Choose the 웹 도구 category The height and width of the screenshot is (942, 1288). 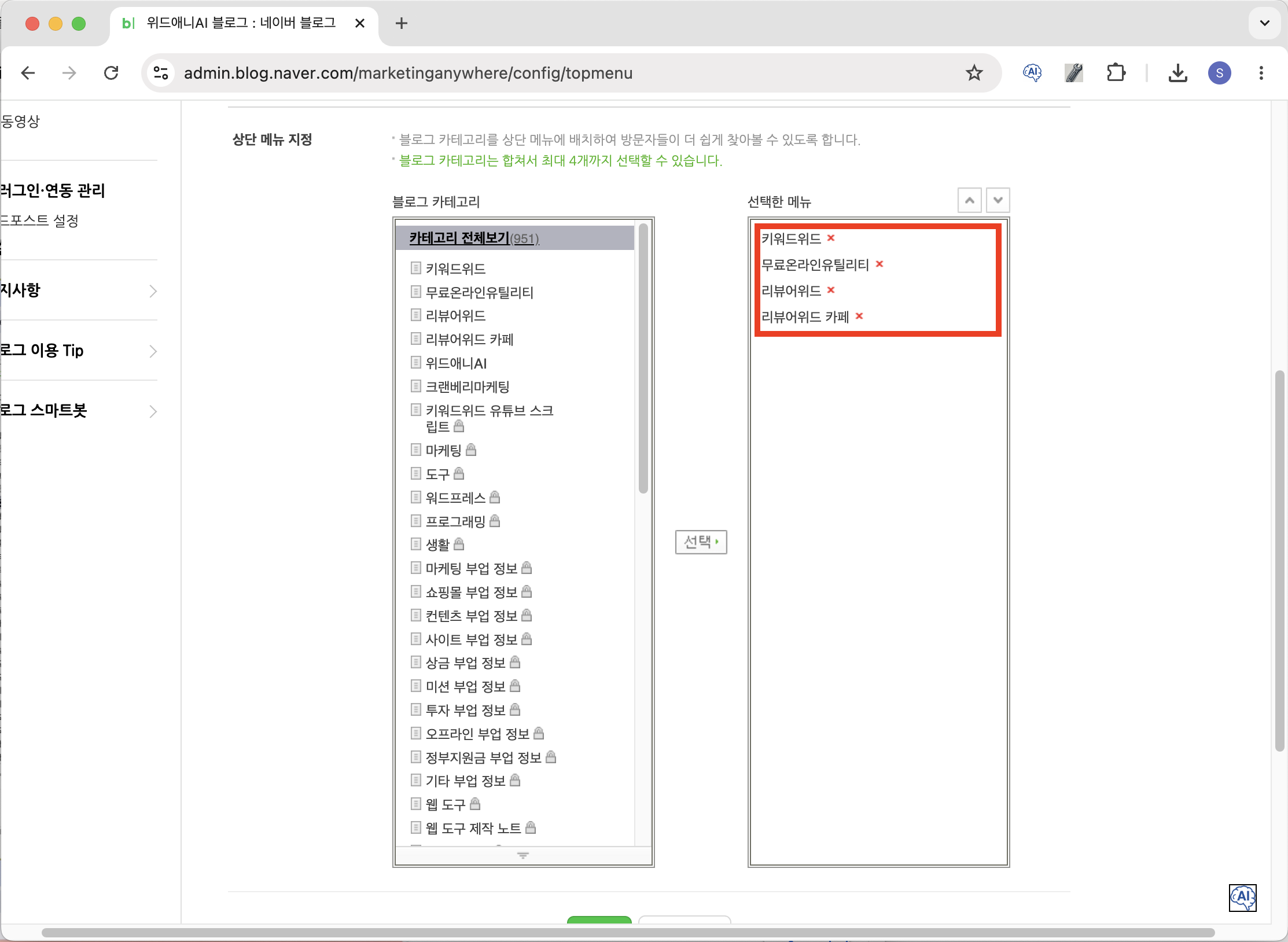tap(446, 804)
